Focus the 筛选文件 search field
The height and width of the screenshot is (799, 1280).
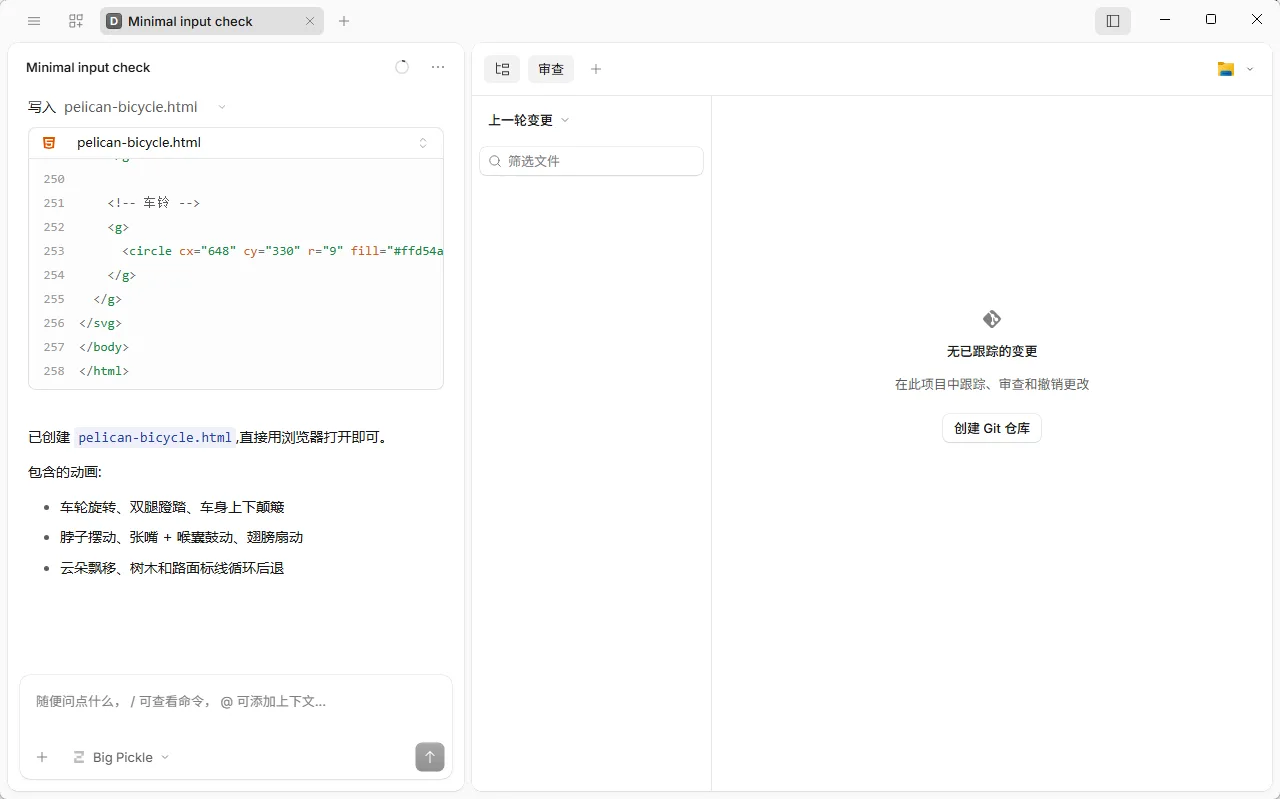pos(591,161)
